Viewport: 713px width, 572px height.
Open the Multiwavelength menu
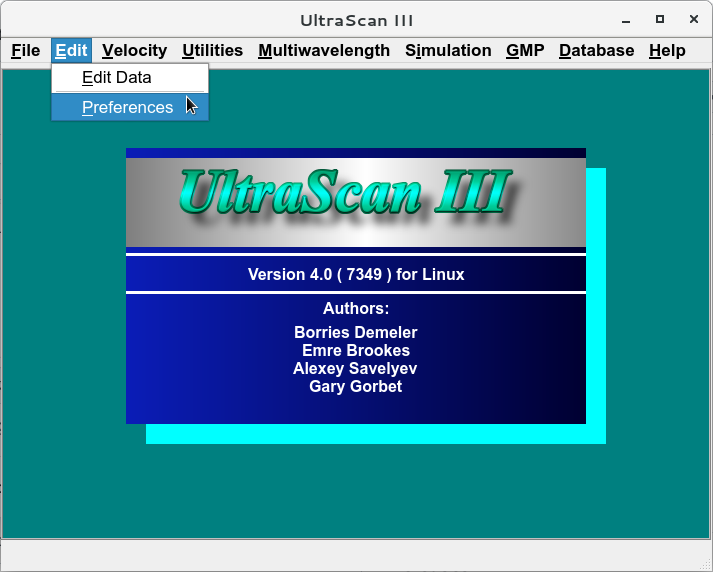point(324,50)
